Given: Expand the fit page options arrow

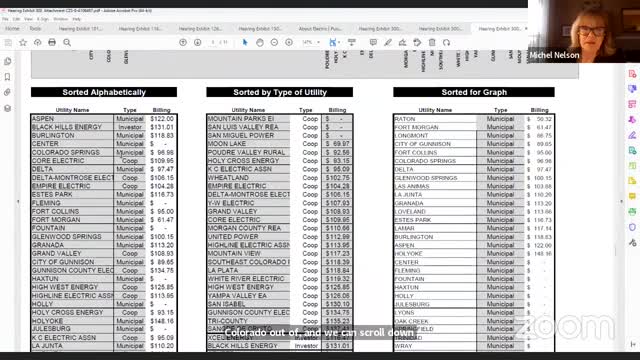Looking at the screenshot, I should click(339, 42).
